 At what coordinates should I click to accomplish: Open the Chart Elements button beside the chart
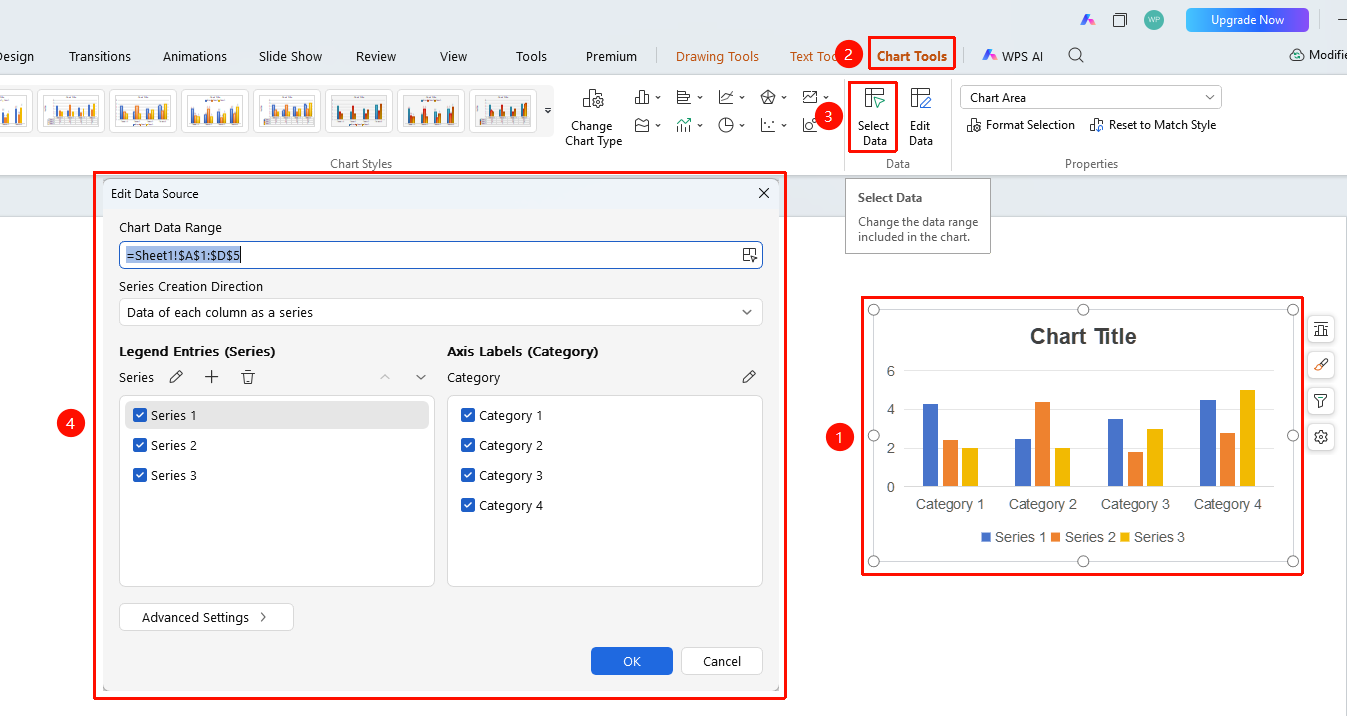[x=1321, y=329]
